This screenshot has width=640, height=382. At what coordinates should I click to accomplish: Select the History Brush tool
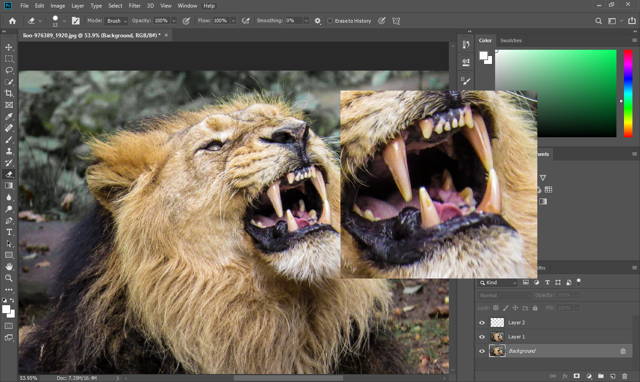[x=9, y=162]
